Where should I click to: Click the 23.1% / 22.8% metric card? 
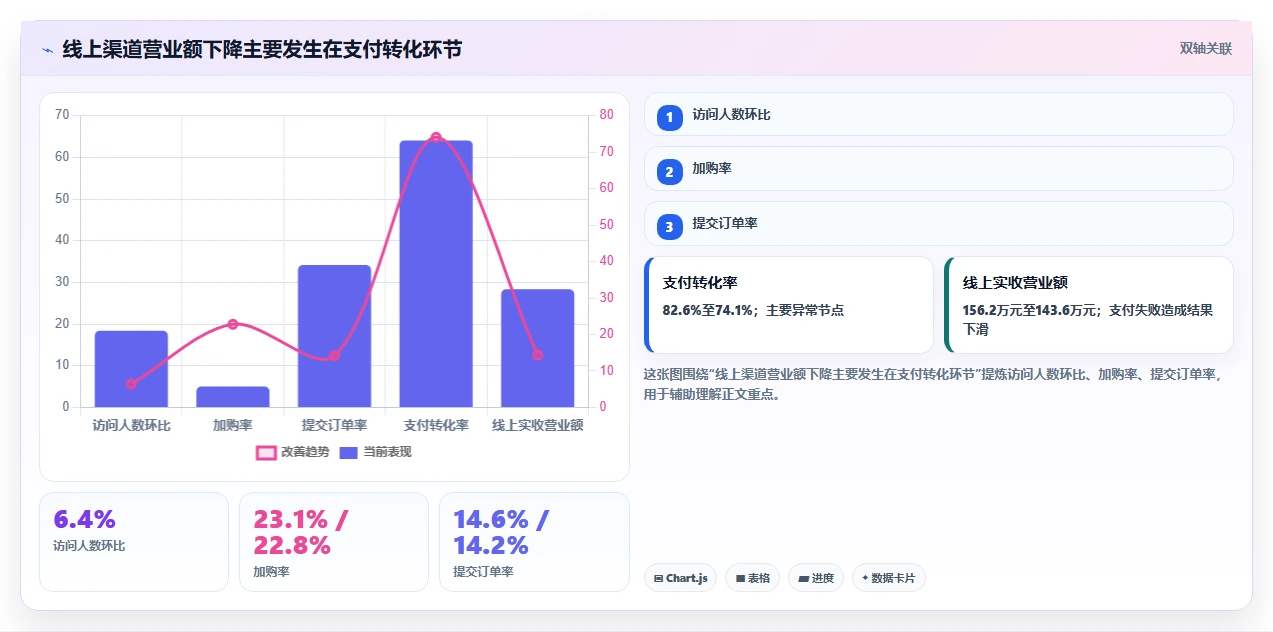334,542
